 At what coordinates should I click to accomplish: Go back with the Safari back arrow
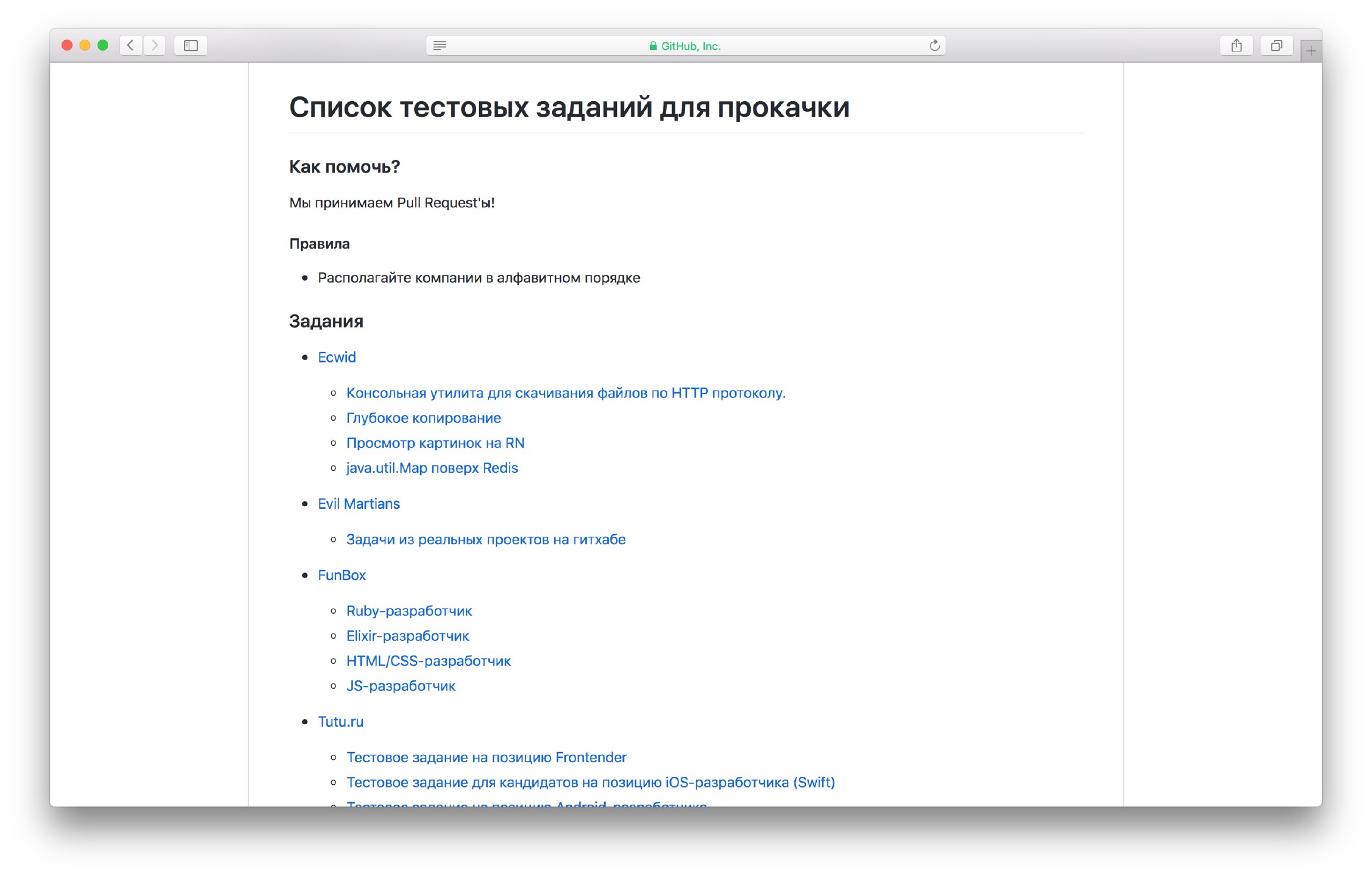click(131, 45)
